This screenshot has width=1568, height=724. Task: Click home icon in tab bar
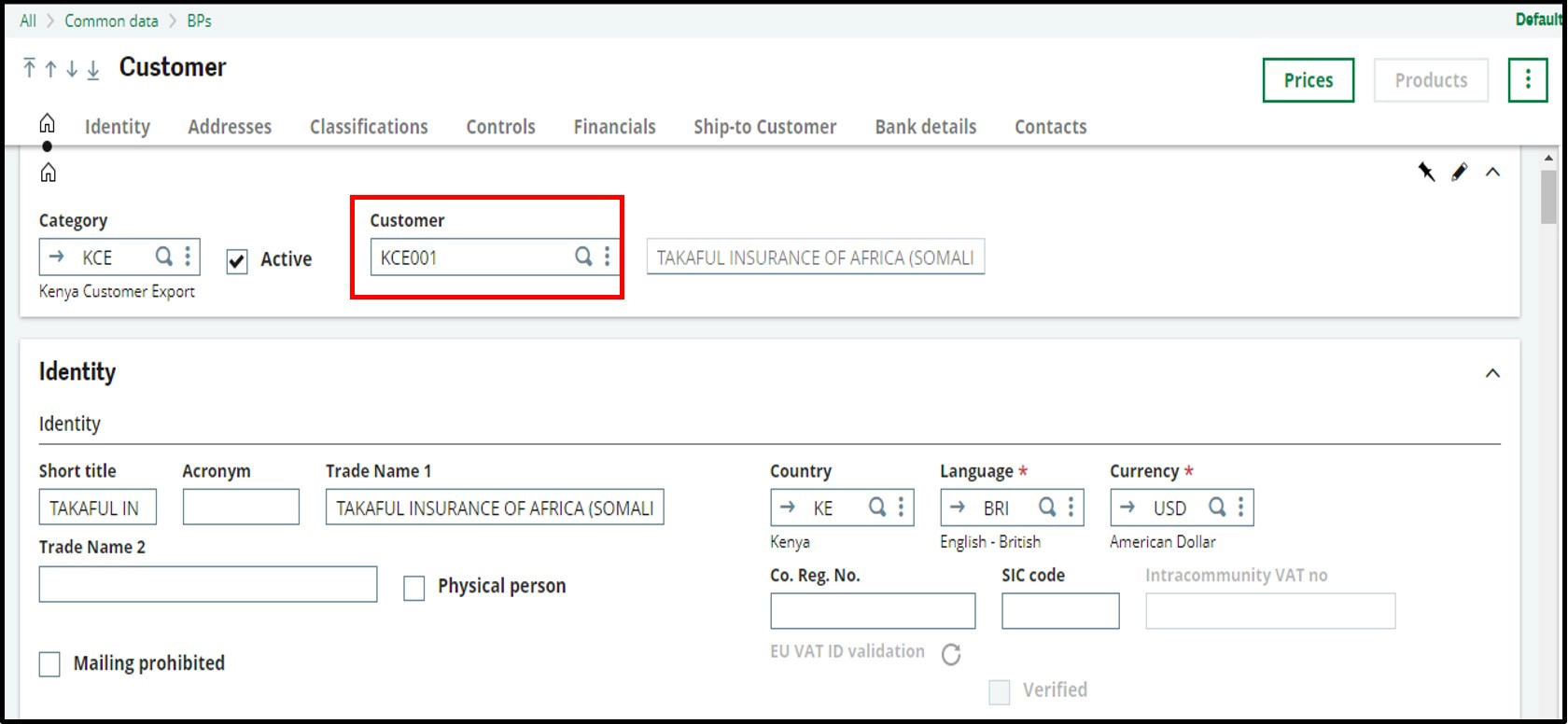[x=47, y=123]
